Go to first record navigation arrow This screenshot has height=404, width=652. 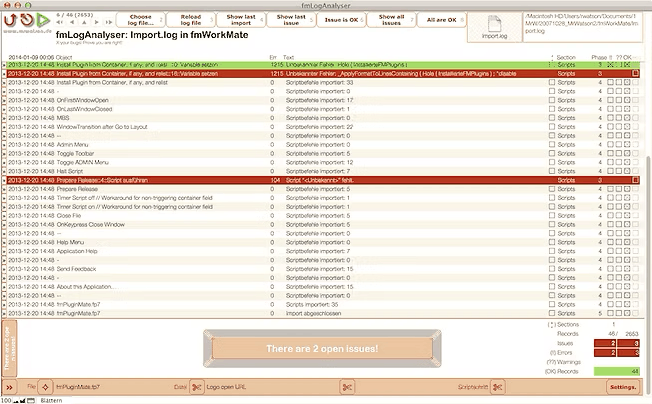[x=60, y=22]
